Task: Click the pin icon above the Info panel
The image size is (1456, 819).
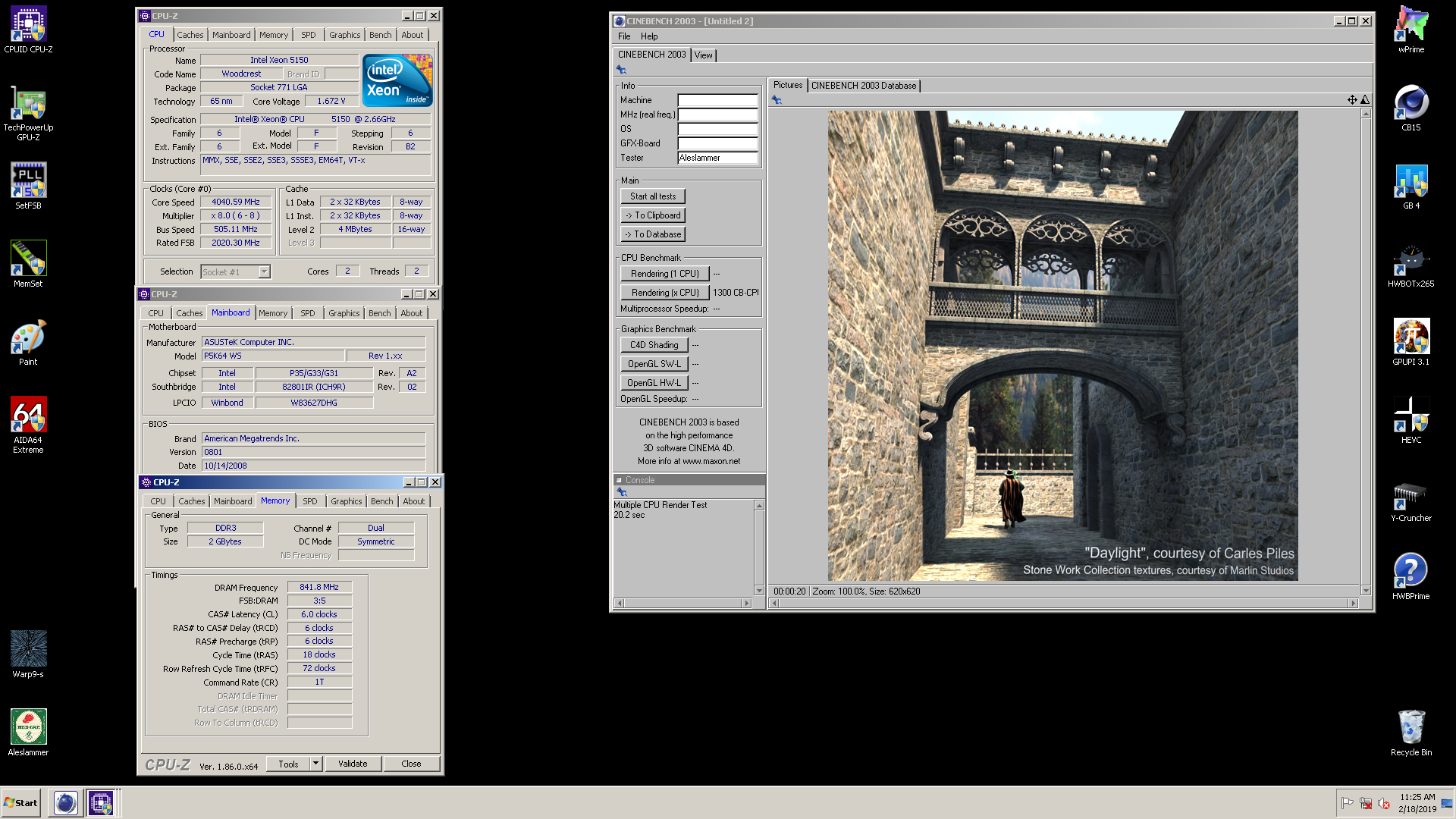Action: (x=621, y=69)
